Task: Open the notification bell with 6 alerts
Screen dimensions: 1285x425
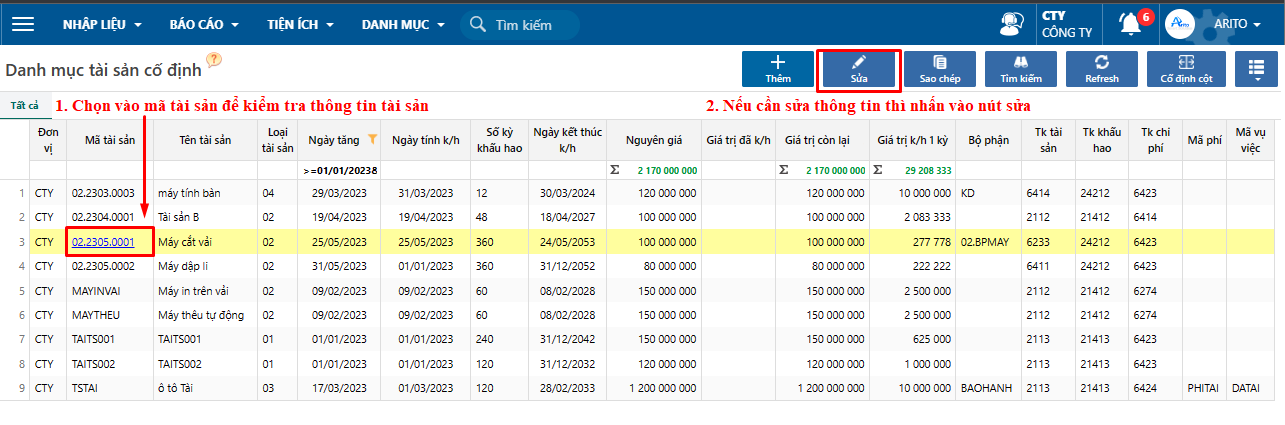Action: click(1131, 24)
